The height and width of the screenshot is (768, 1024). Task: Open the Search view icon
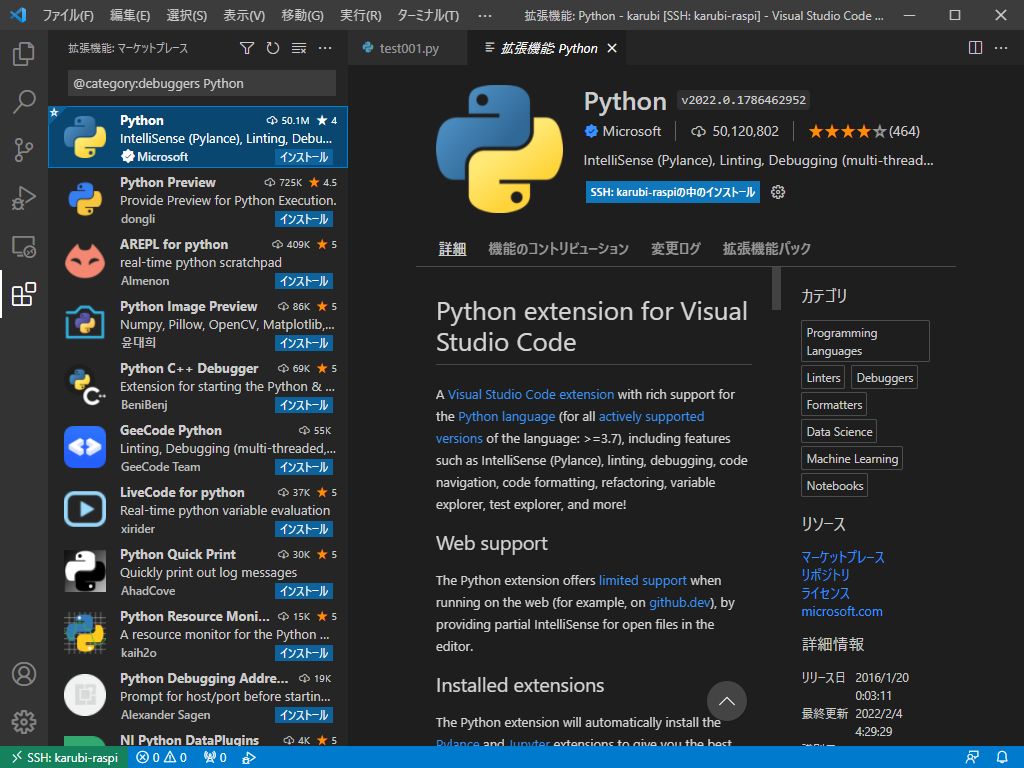click(x=24, y=102)
